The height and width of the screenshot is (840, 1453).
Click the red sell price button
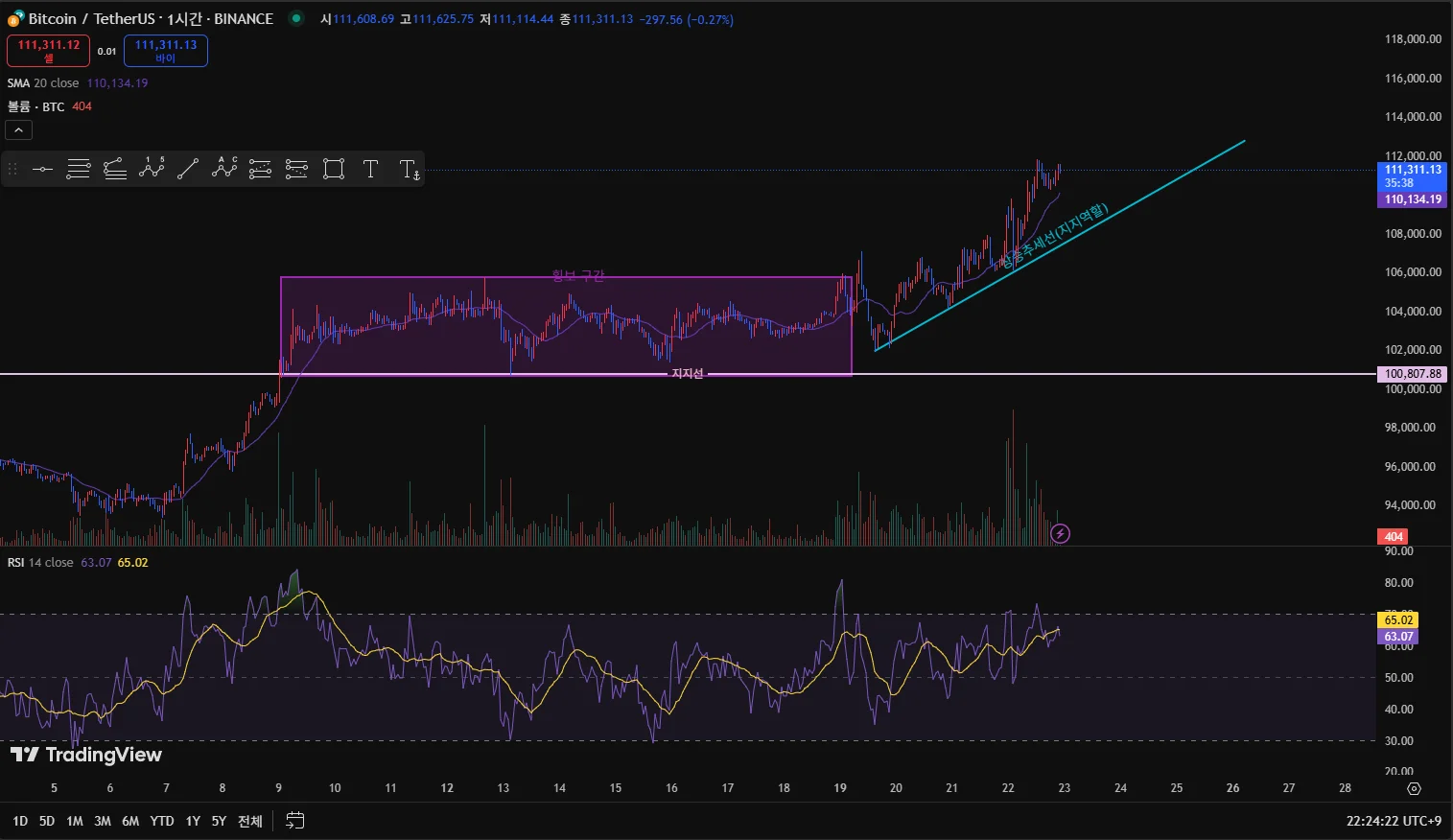49,50
